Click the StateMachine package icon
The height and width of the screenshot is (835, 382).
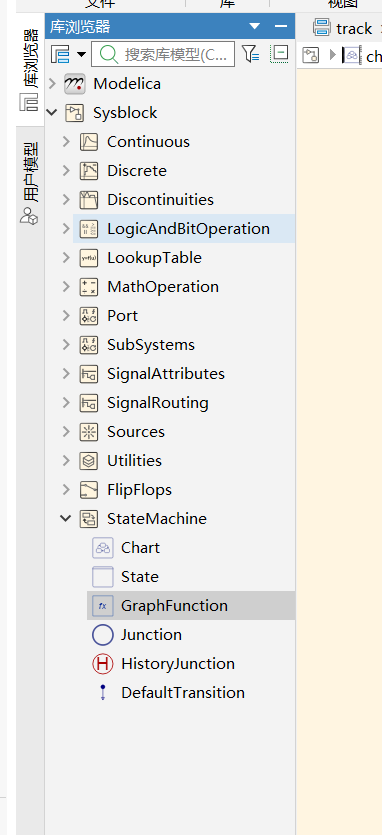tap(89, 519)
